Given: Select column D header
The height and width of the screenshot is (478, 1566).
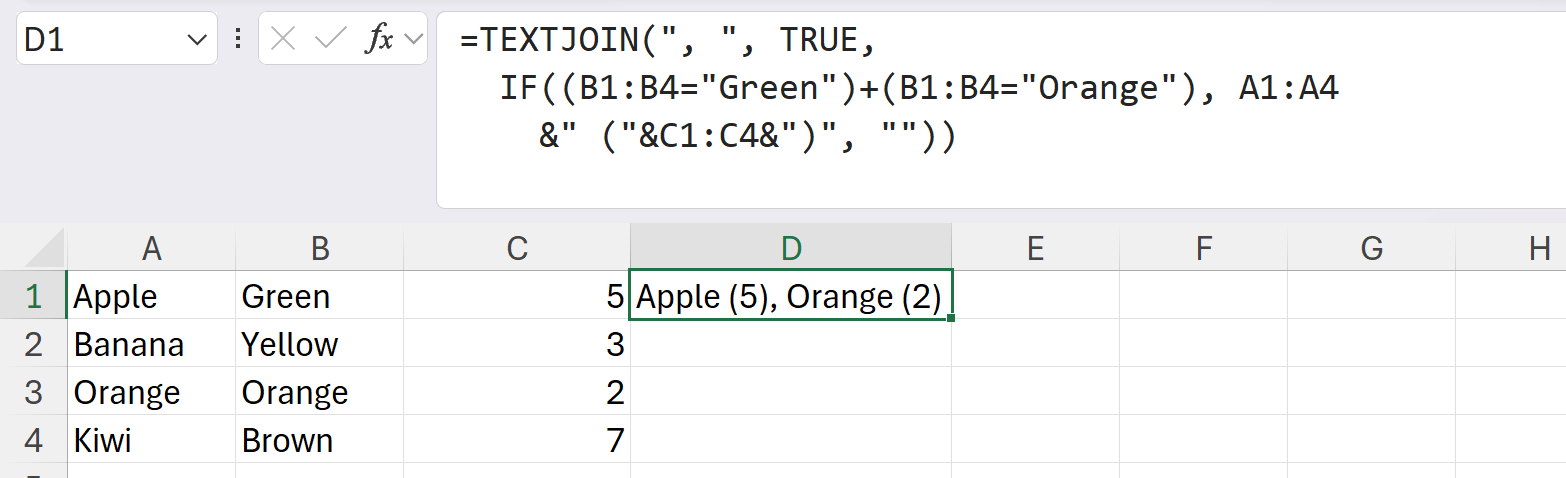Looking at the screenshot, I should click(x=790, y=248).
